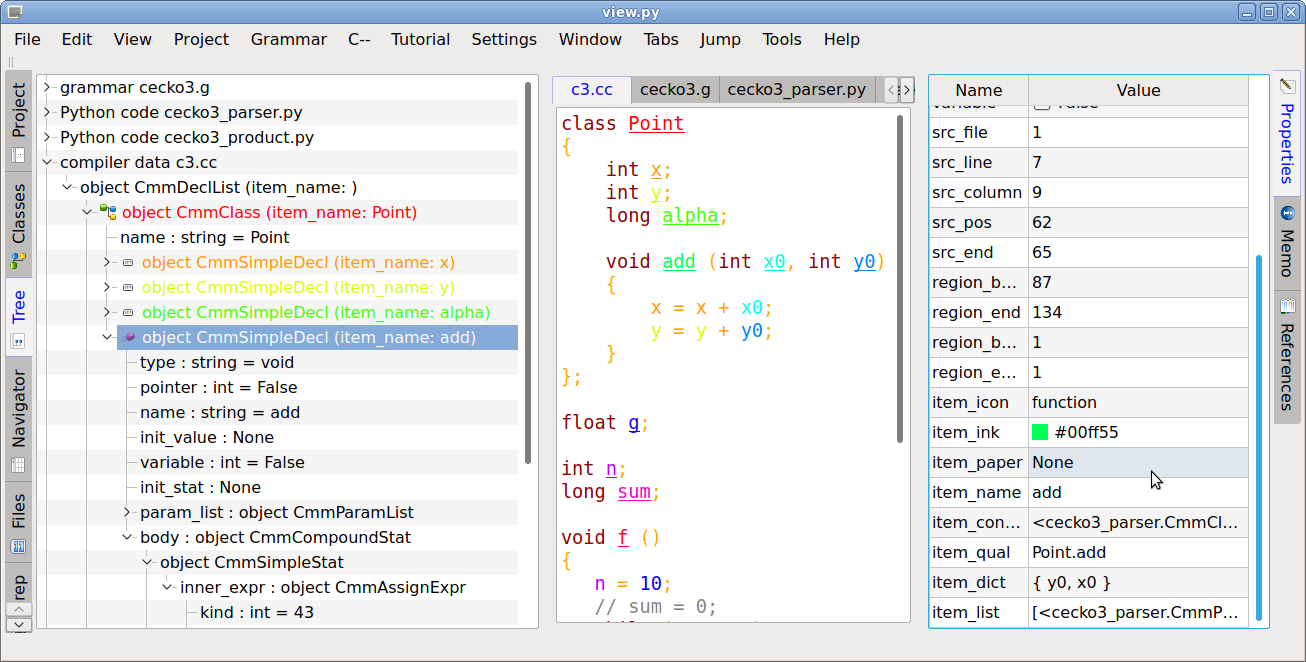The height and width of the screenshot is (662, 1306).
Task: Switch to the cecko3.g editor tab
Action: click(x=675, y=89)
